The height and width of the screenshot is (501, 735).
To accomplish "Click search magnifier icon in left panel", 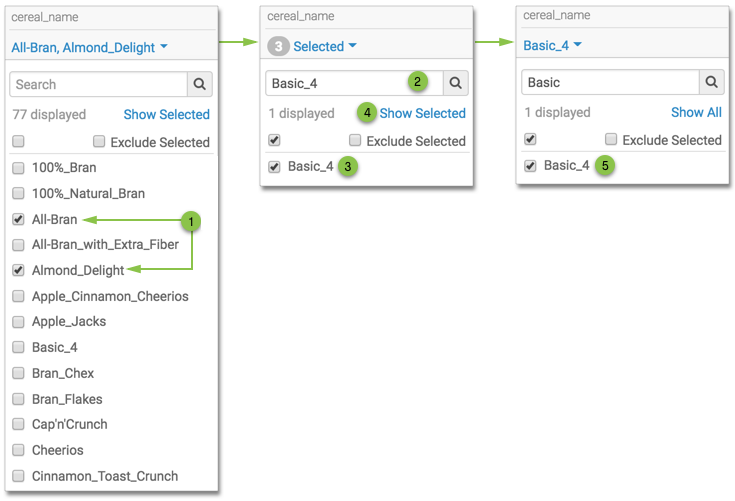I will click(x=199, y=85).
